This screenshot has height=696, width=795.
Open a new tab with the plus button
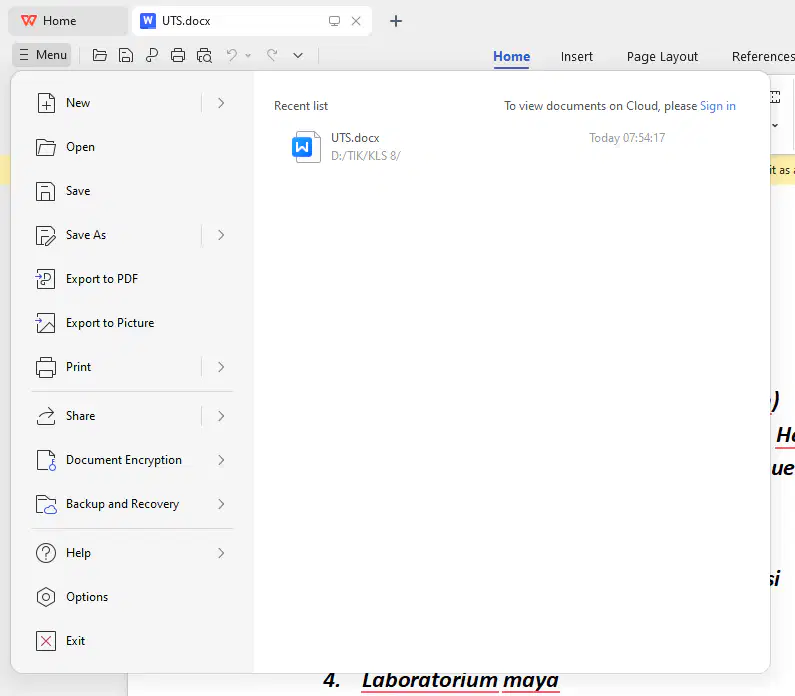(x=396, y=21)
